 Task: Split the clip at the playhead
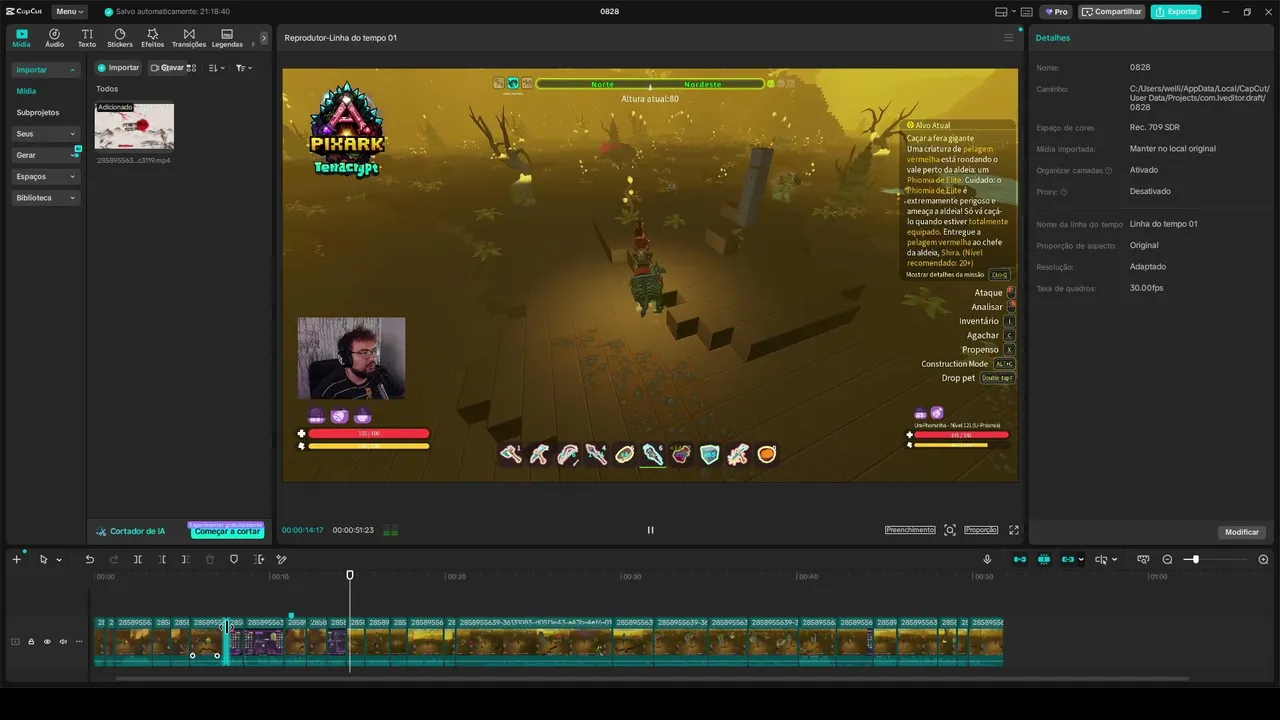(138, 559)
